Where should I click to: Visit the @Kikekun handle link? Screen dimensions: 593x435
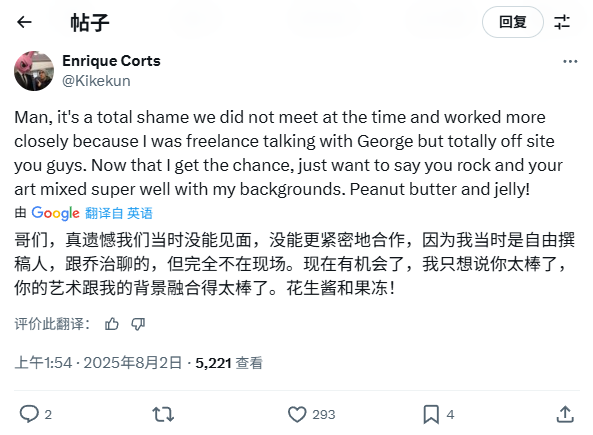96,81
